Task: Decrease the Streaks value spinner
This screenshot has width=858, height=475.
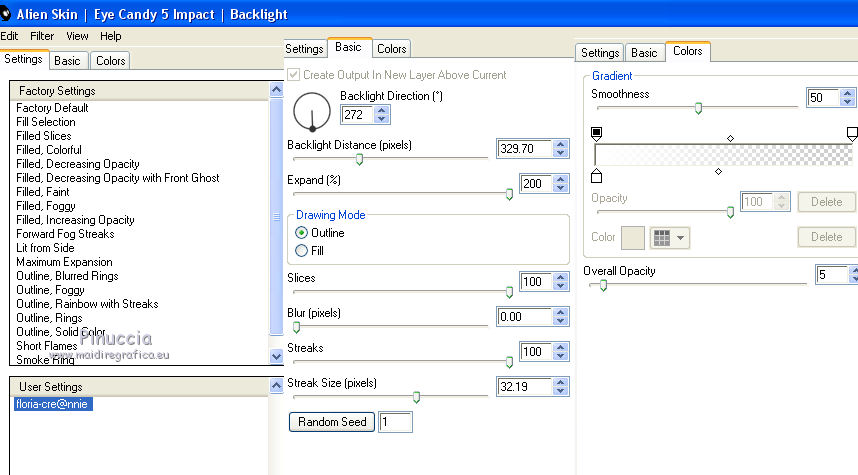Action: (560, 356)
